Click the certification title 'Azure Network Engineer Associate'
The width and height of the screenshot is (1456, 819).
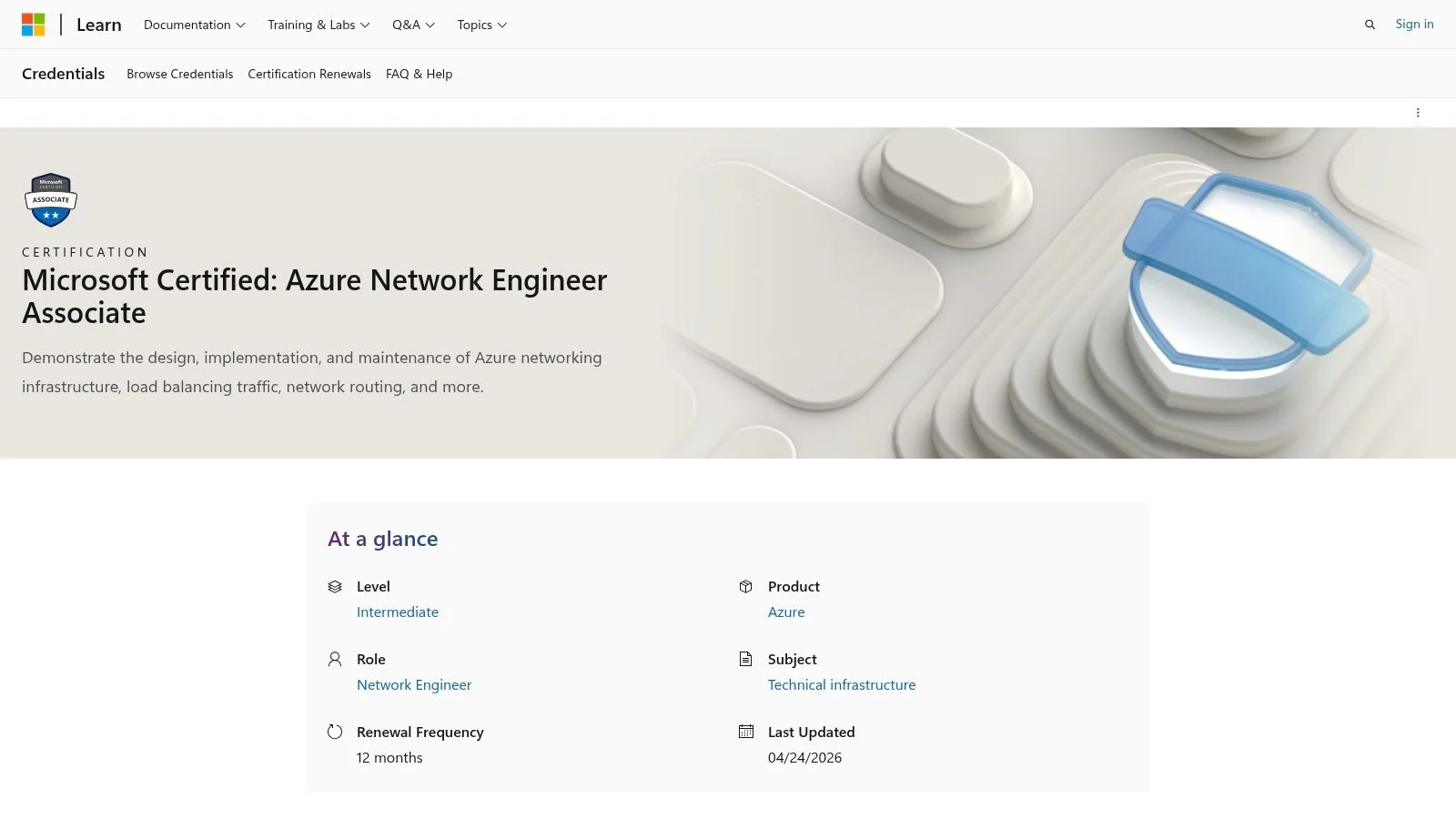[315, 297]
